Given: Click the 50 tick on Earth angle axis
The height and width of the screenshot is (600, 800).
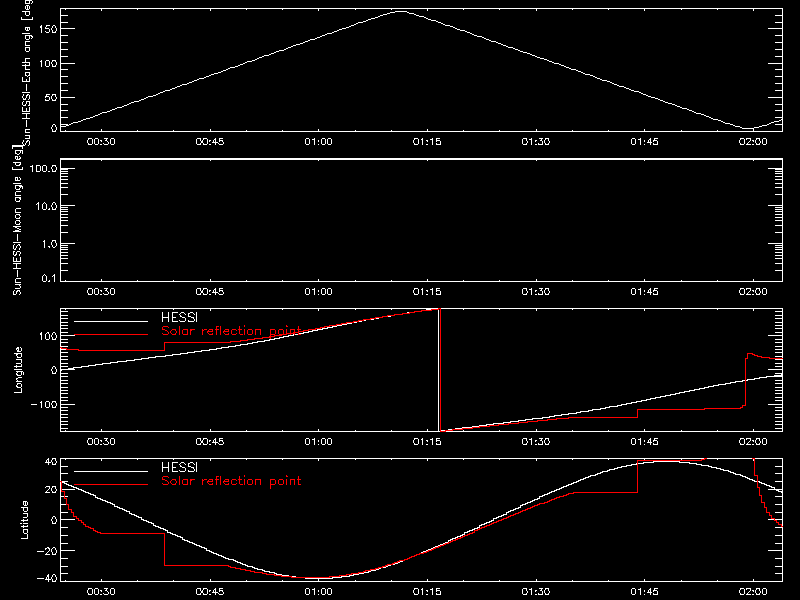Looking at the screenshot, I should pyautogui.click(x=51, y=97).
